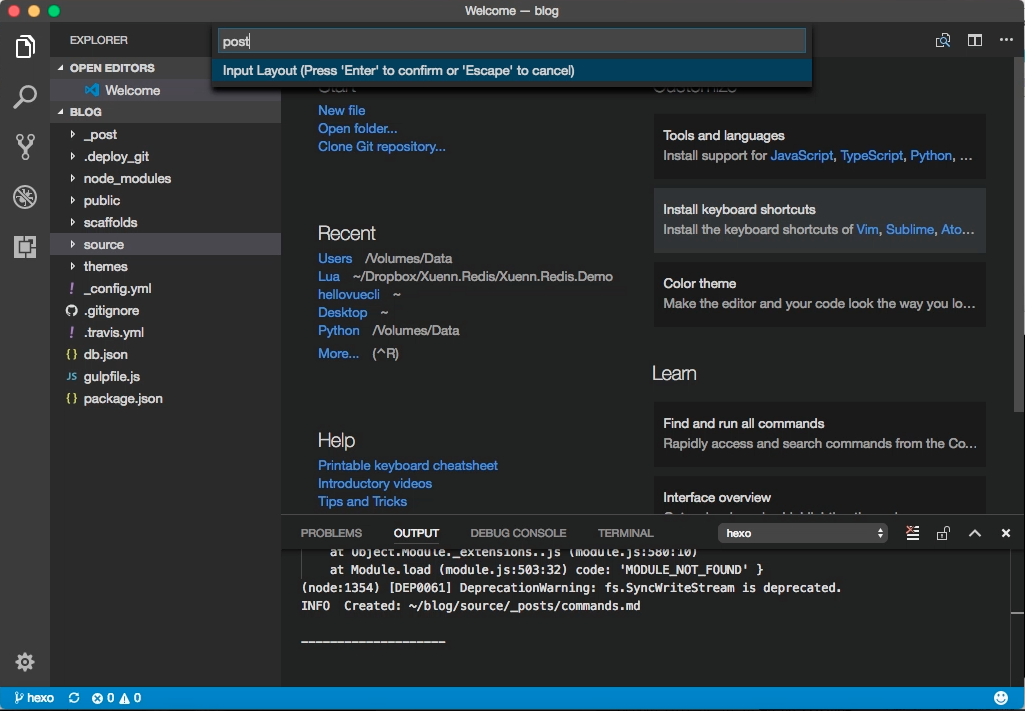1025x711 pixels.
Task: Switch to the Problems tab
Action: (x=331, y=533)
